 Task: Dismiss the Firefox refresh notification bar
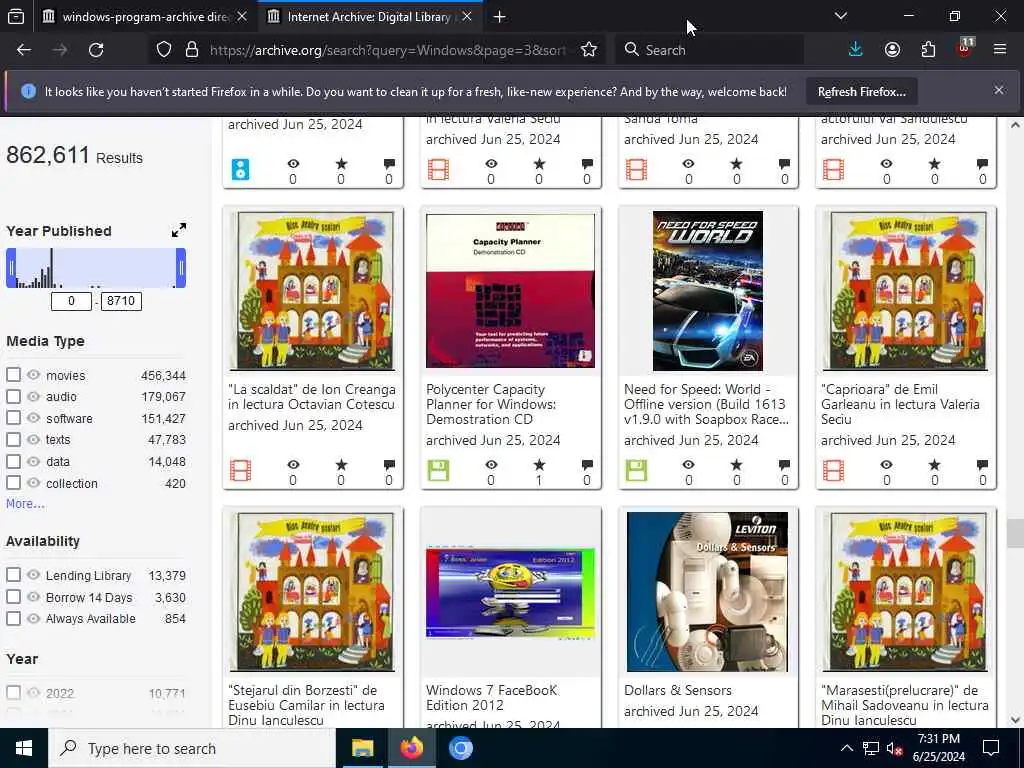[999, 90]
